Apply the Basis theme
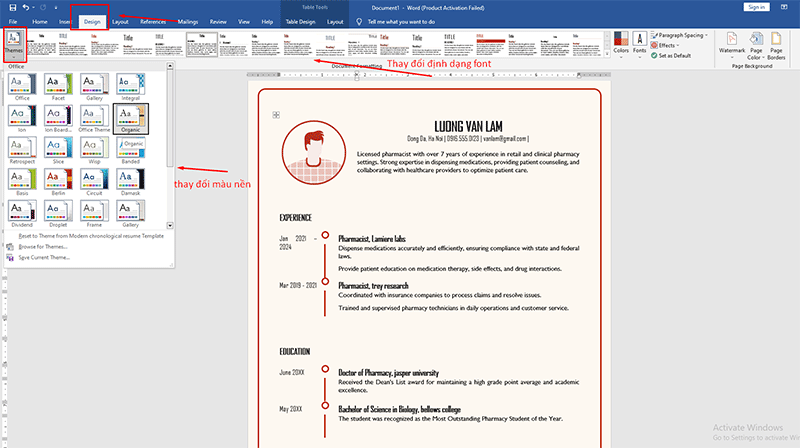 pyautogui.click(x=22, y=182)
